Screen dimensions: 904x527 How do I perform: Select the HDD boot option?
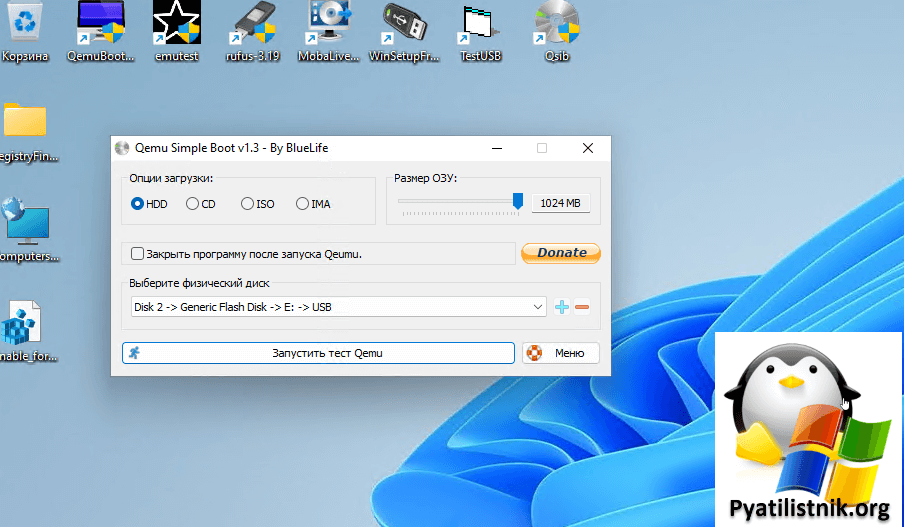click(138, 204)
